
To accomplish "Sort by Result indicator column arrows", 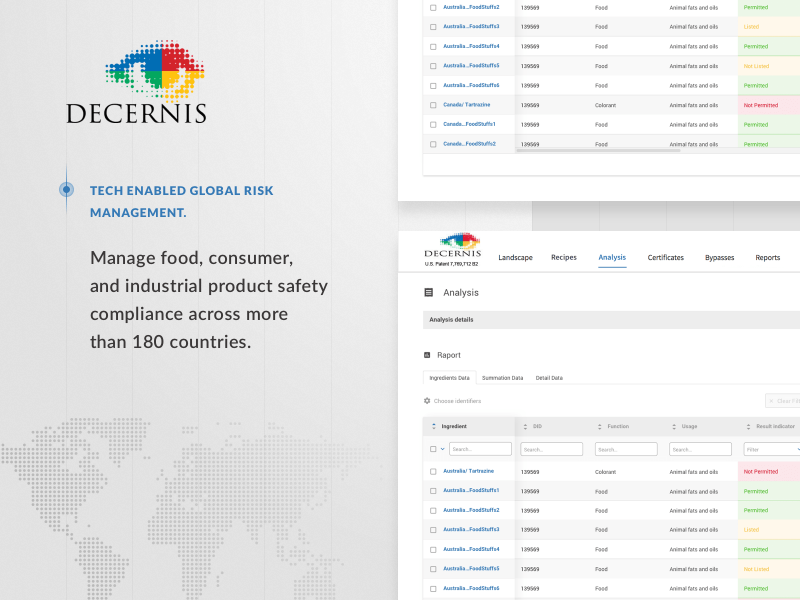I will [748, 427].
